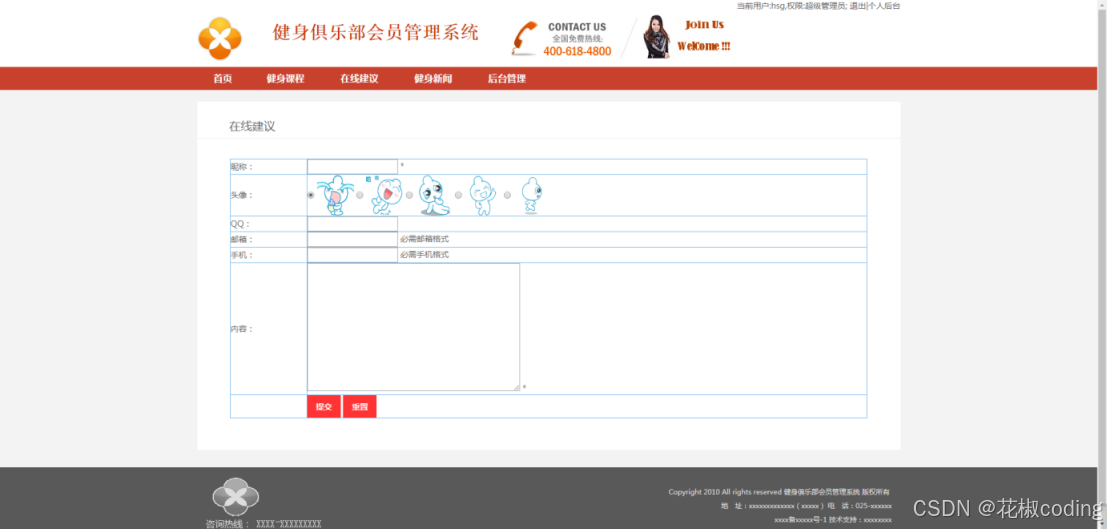Click the 健身俱乐部会员管理系统 site title

point(376,32)
